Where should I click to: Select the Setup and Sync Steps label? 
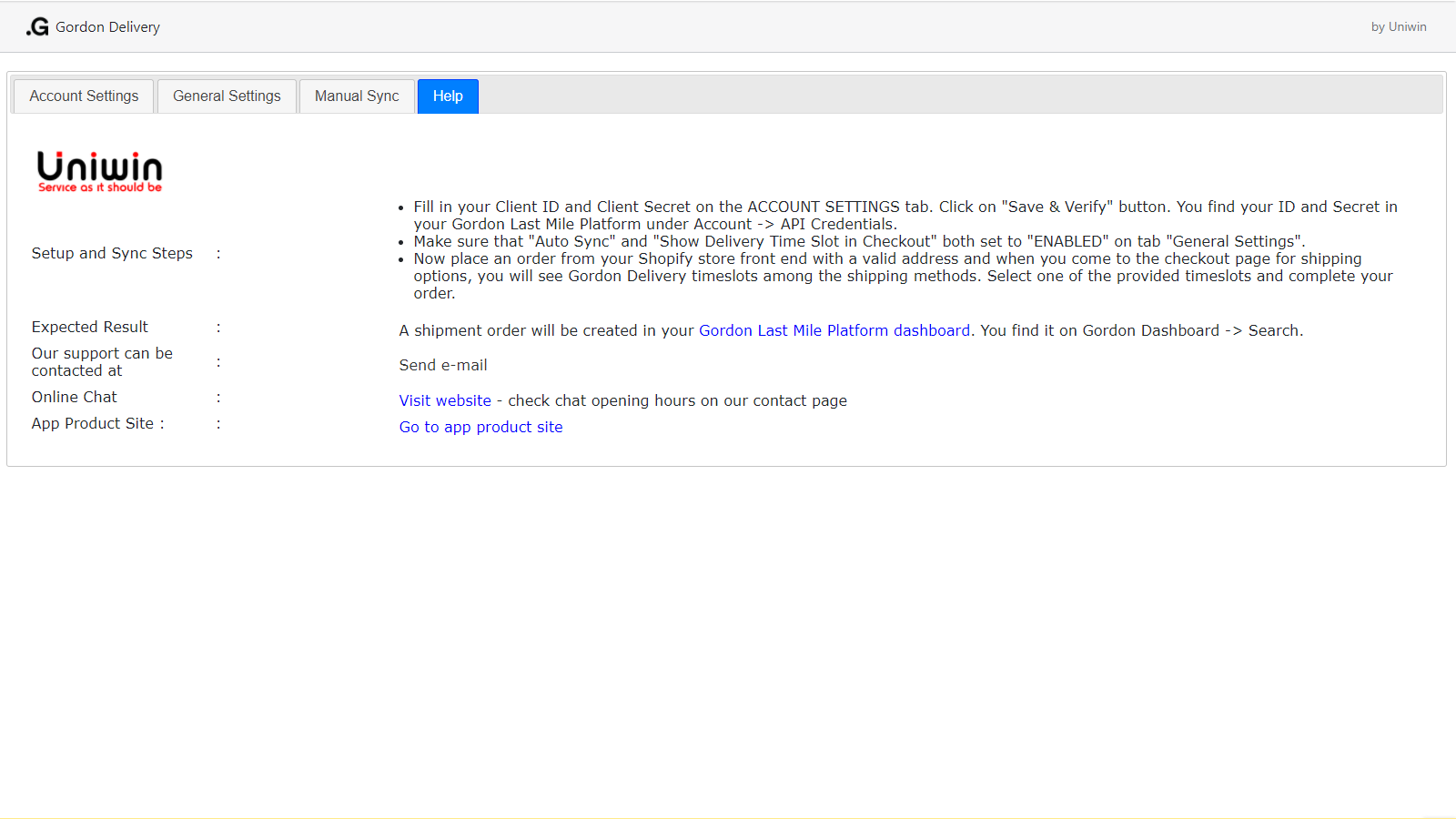(x=112, y=253)
